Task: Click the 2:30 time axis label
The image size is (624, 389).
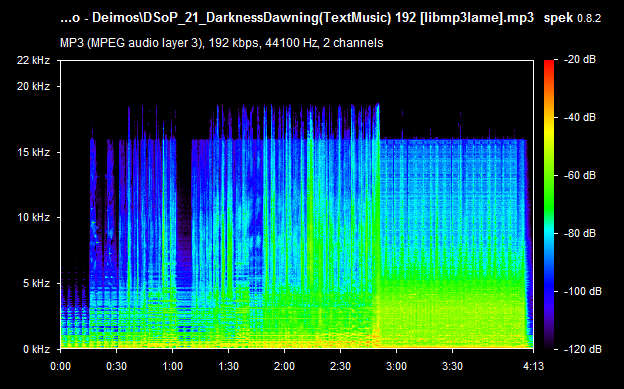Action: (340, 366)
